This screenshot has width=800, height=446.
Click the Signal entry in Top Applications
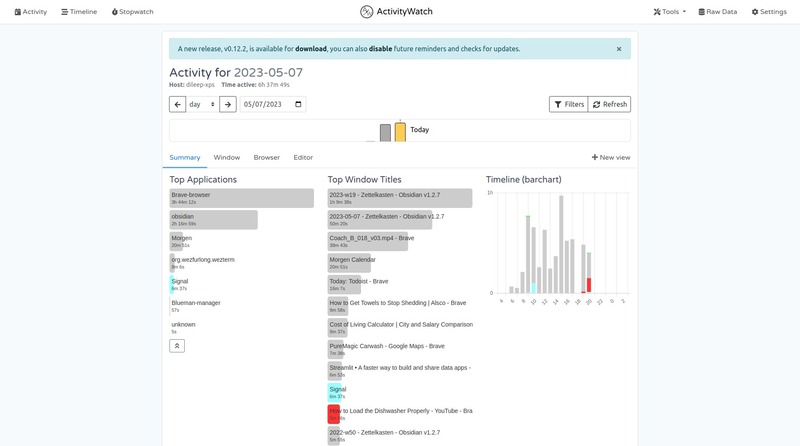pos(180,285)
